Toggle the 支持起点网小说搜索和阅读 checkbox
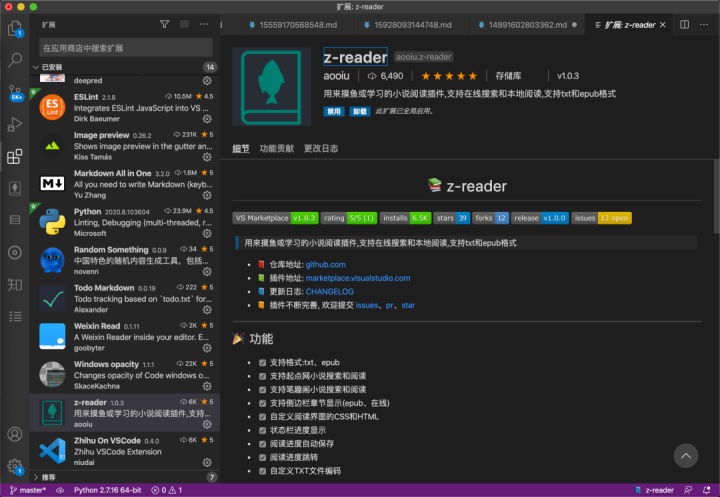The width and height of the screenshot is (720, 497). click(262, 376)
